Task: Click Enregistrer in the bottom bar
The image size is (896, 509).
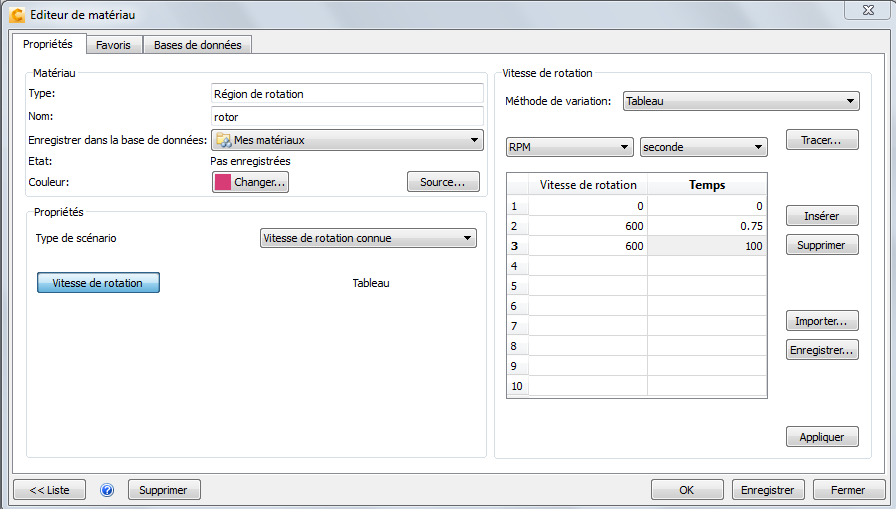Action: pos(768,490)
